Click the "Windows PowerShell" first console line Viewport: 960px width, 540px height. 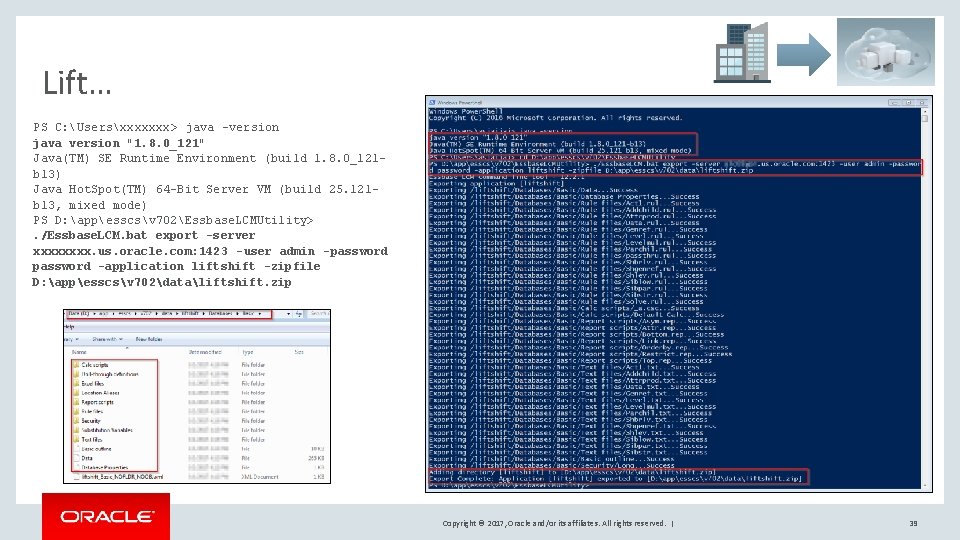(465, 111)
